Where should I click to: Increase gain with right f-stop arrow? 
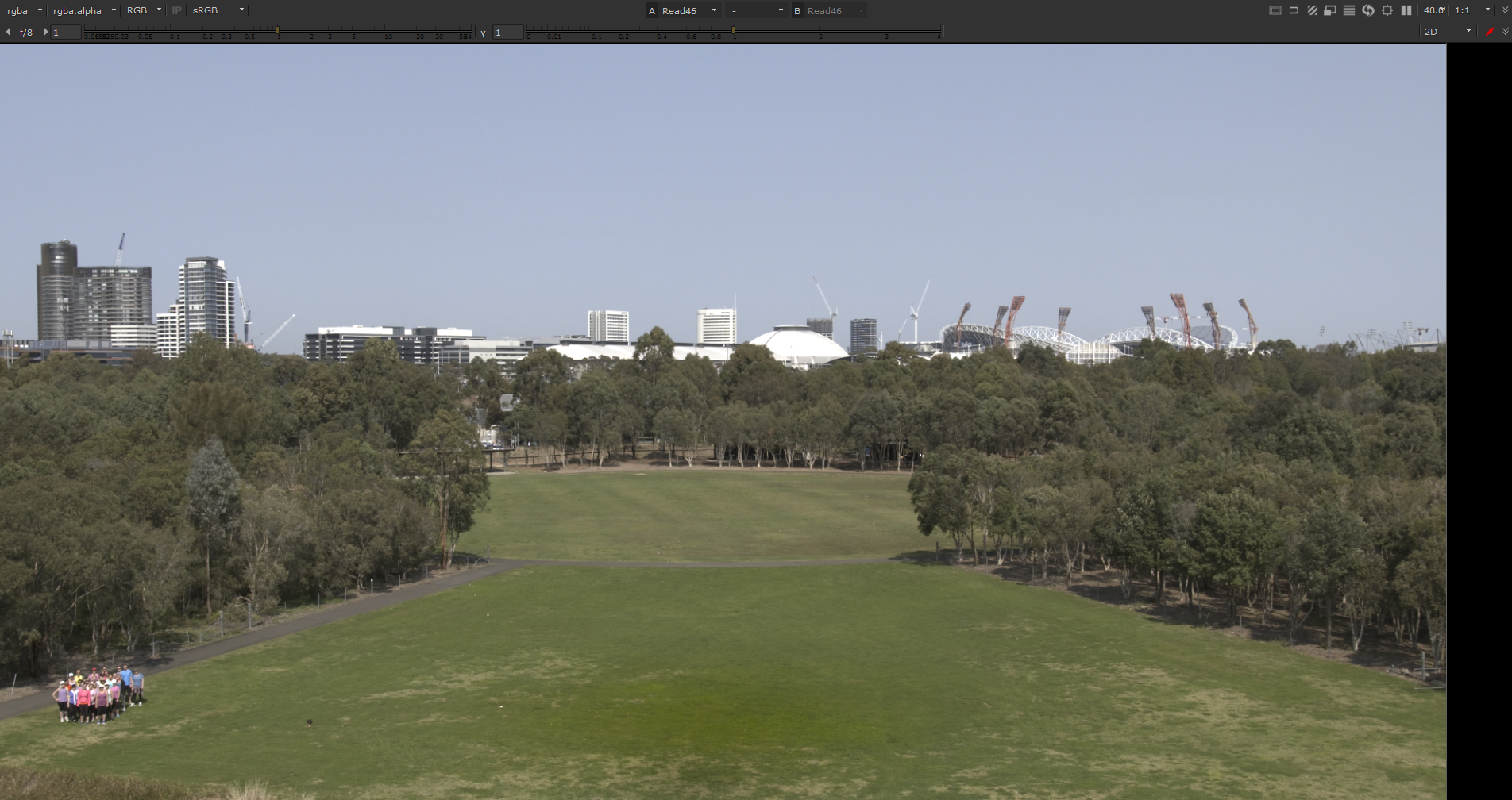[x=44, y=32]
